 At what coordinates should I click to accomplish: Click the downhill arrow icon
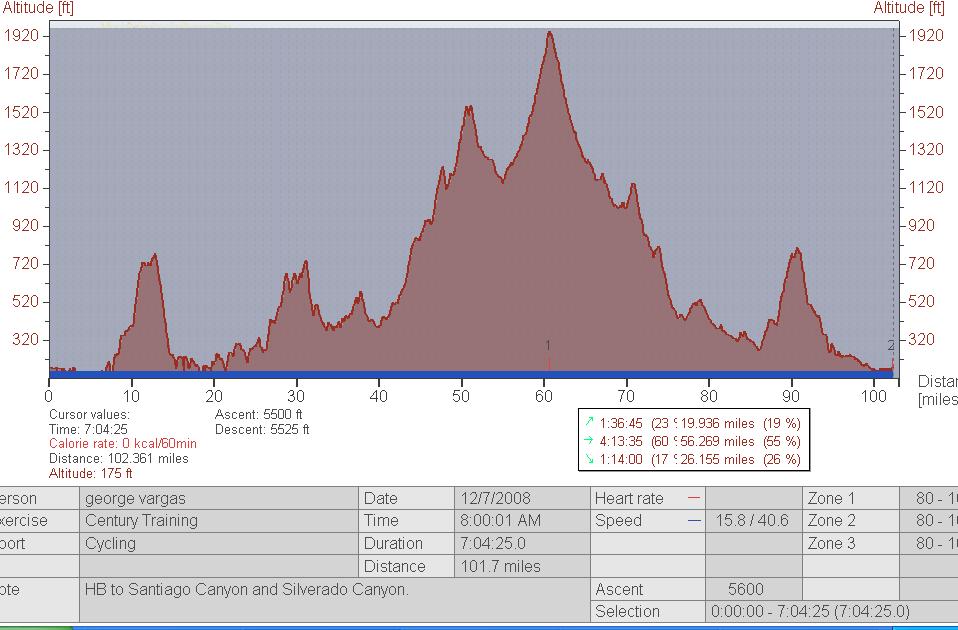590,459
